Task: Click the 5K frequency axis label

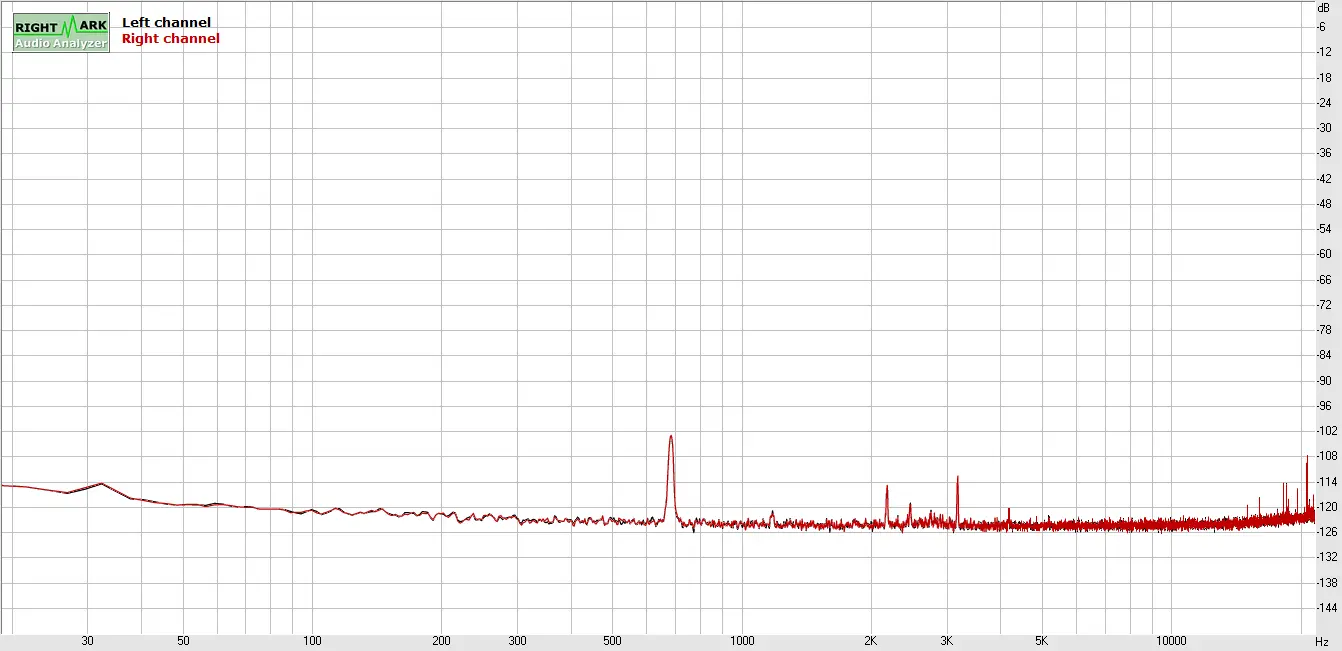Action: tap(1041, 641)
